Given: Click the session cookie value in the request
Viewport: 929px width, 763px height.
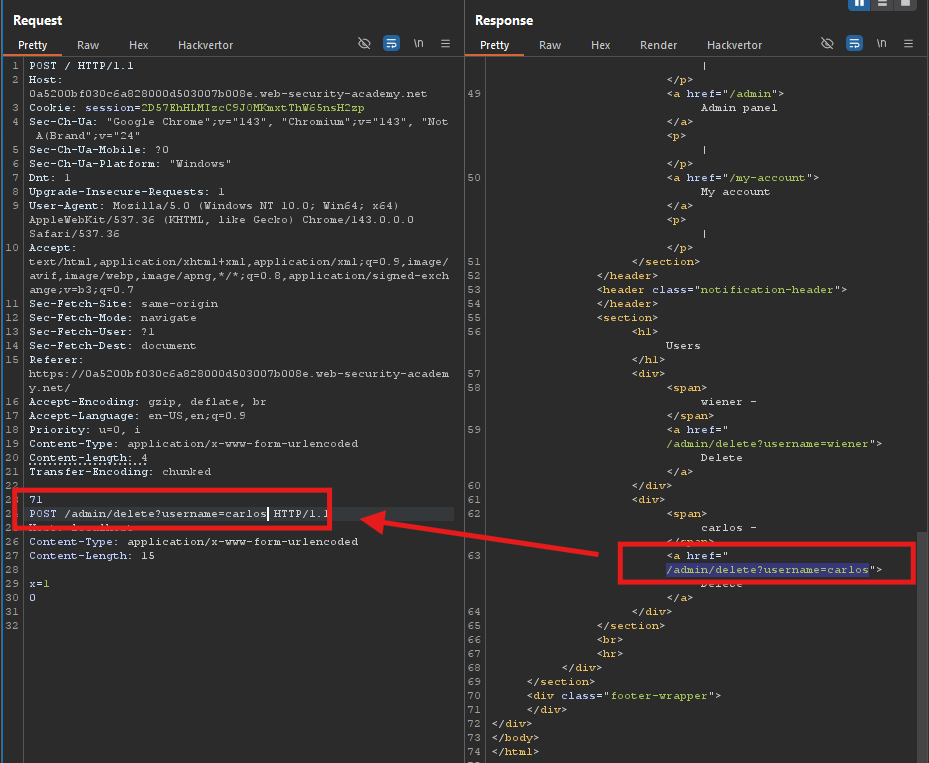Looking at the screenshot, I should (x=252, y=108).
